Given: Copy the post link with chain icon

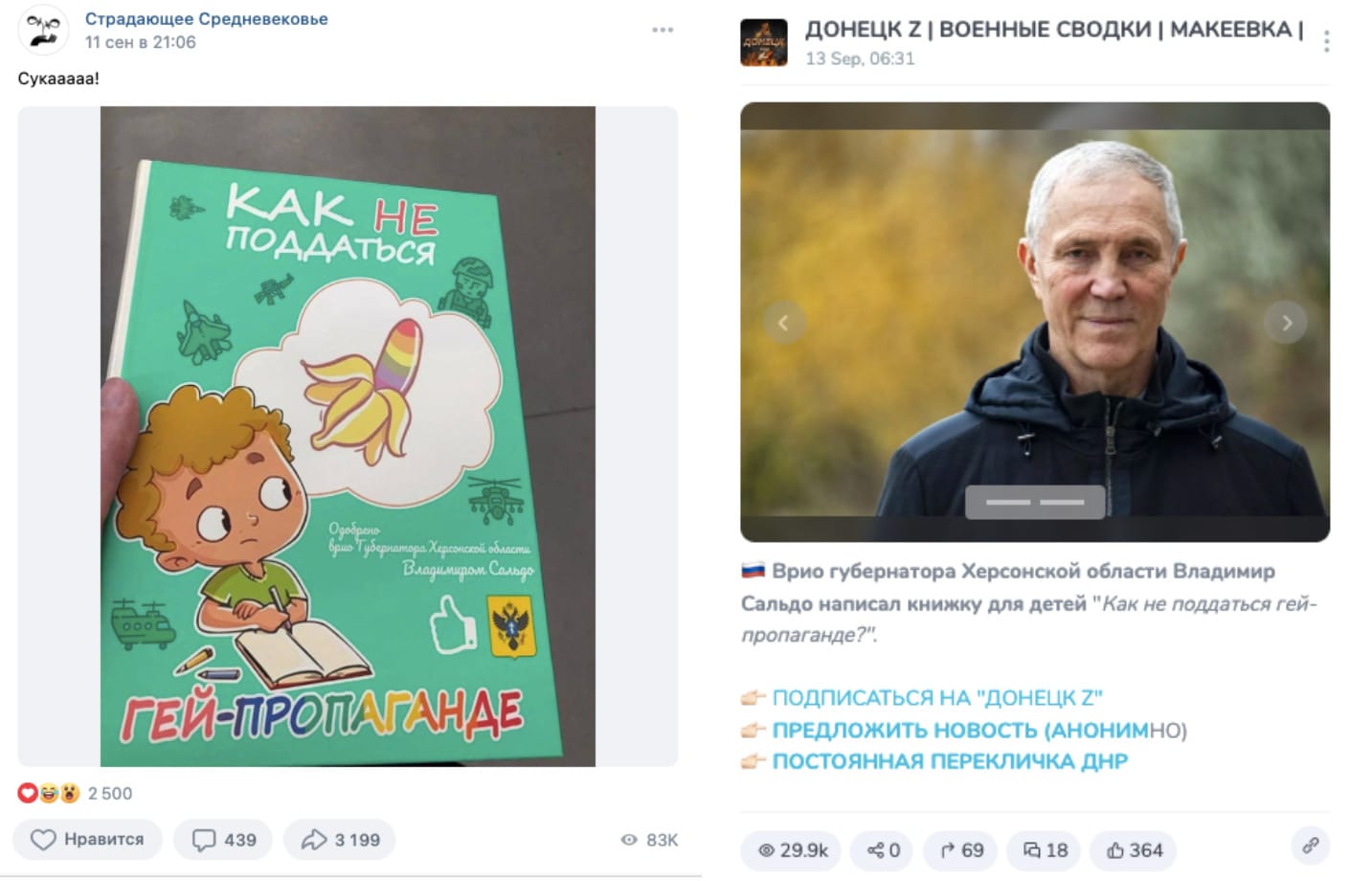Looking at the screenshot, I should coord(1310,846).
